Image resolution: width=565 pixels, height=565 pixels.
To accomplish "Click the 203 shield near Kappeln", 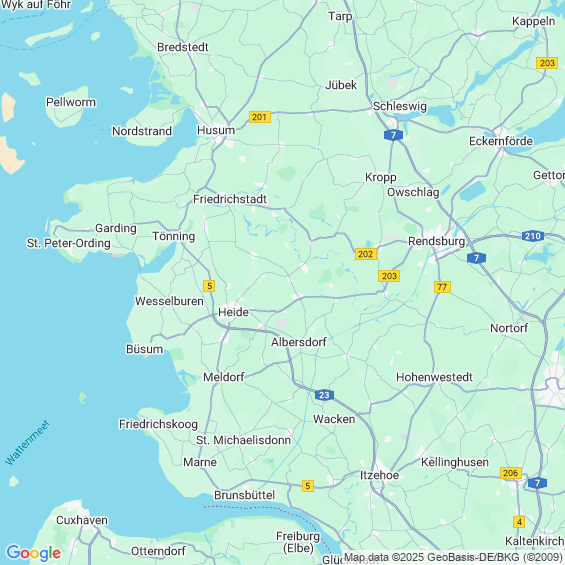I will tap(547, 63).
